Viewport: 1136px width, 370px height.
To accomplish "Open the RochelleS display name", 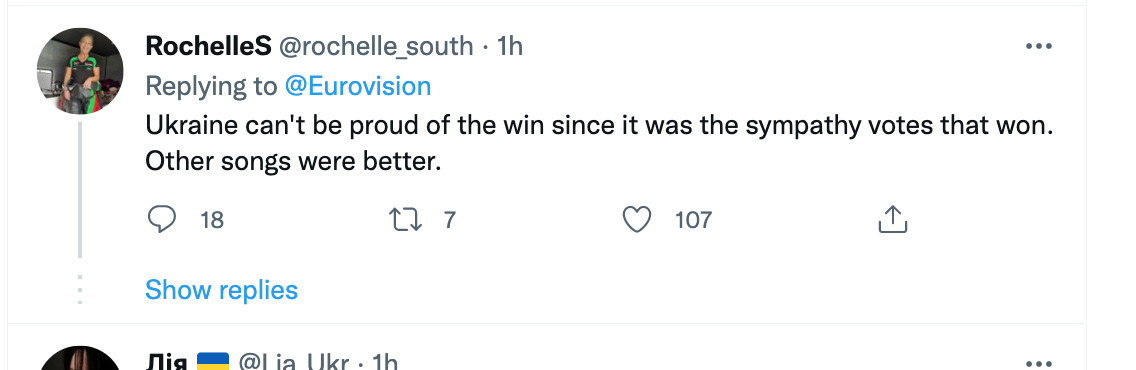I will coord(209,46).
